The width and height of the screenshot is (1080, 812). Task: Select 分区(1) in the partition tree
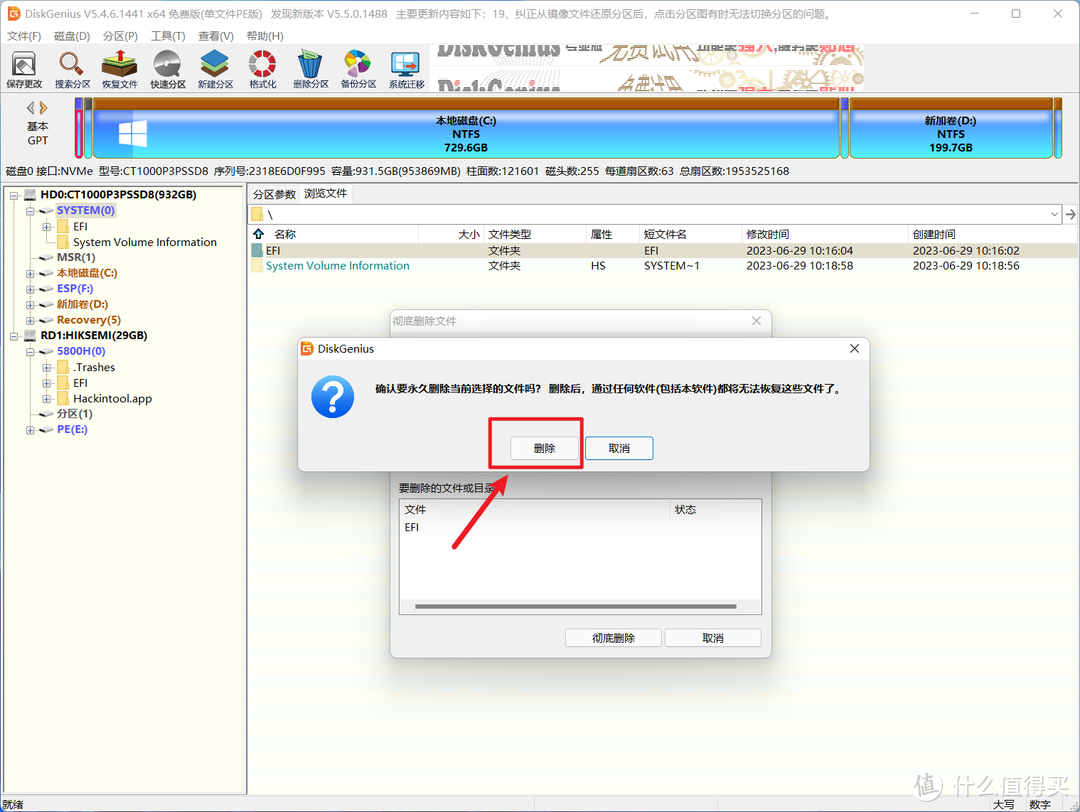pyautogui.click(x=74, y=413)
